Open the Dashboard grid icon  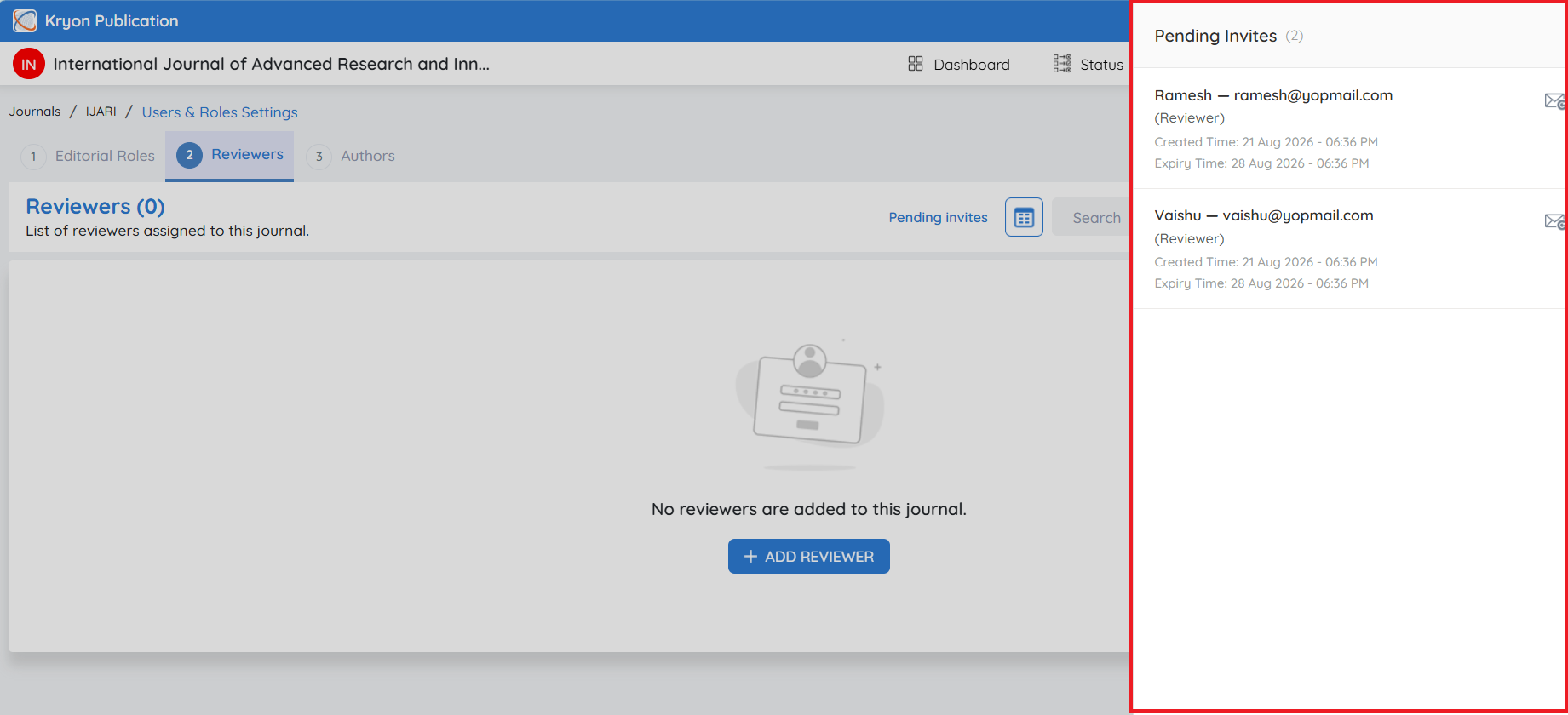click(x=916, y=64)
